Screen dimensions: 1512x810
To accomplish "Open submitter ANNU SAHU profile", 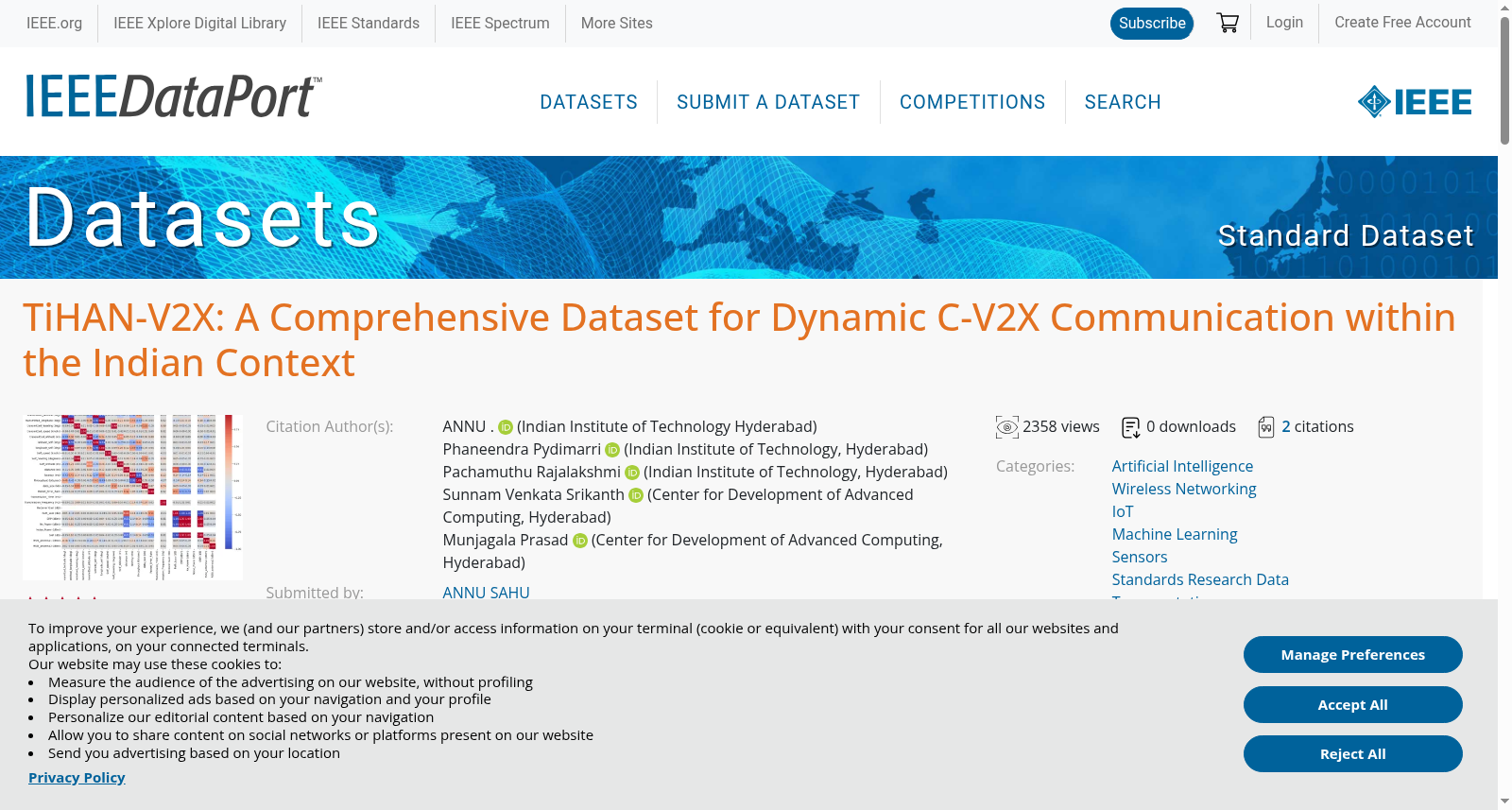I will (x=486, y=592).
